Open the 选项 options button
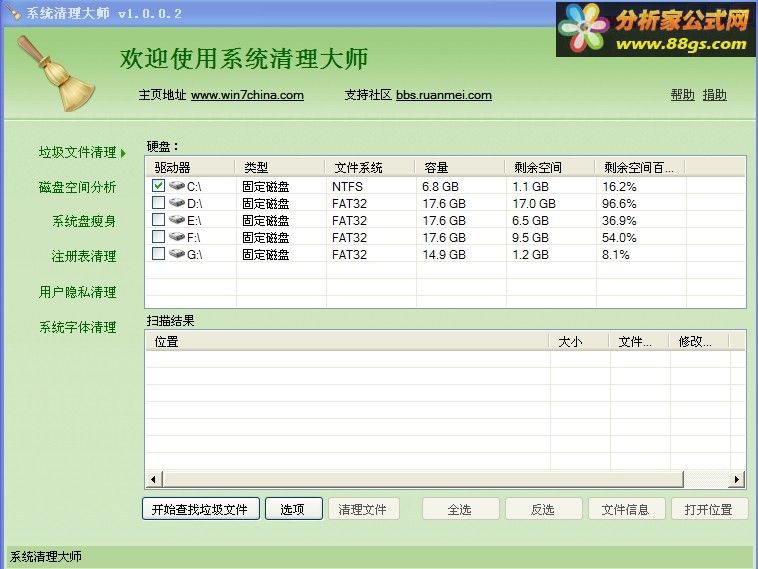Viewport: 758px width, 569px height. point(293,509)
